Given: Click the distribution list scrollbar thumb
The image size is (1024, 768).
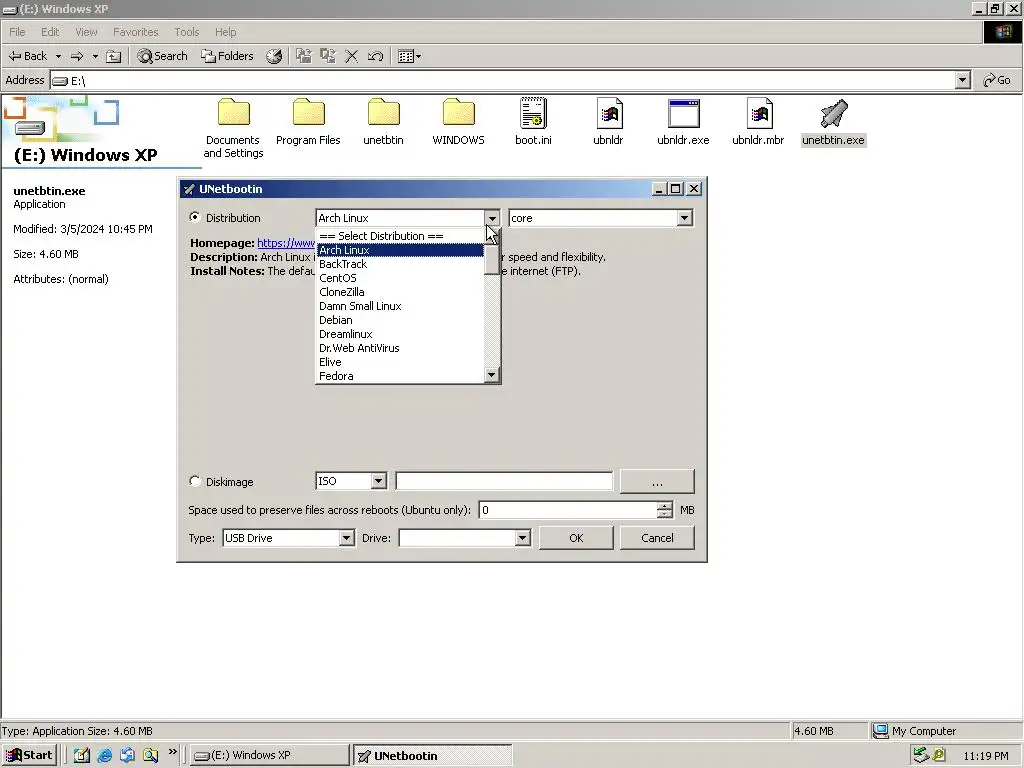Looking at the screenshot, I should (x=492, y=259).
